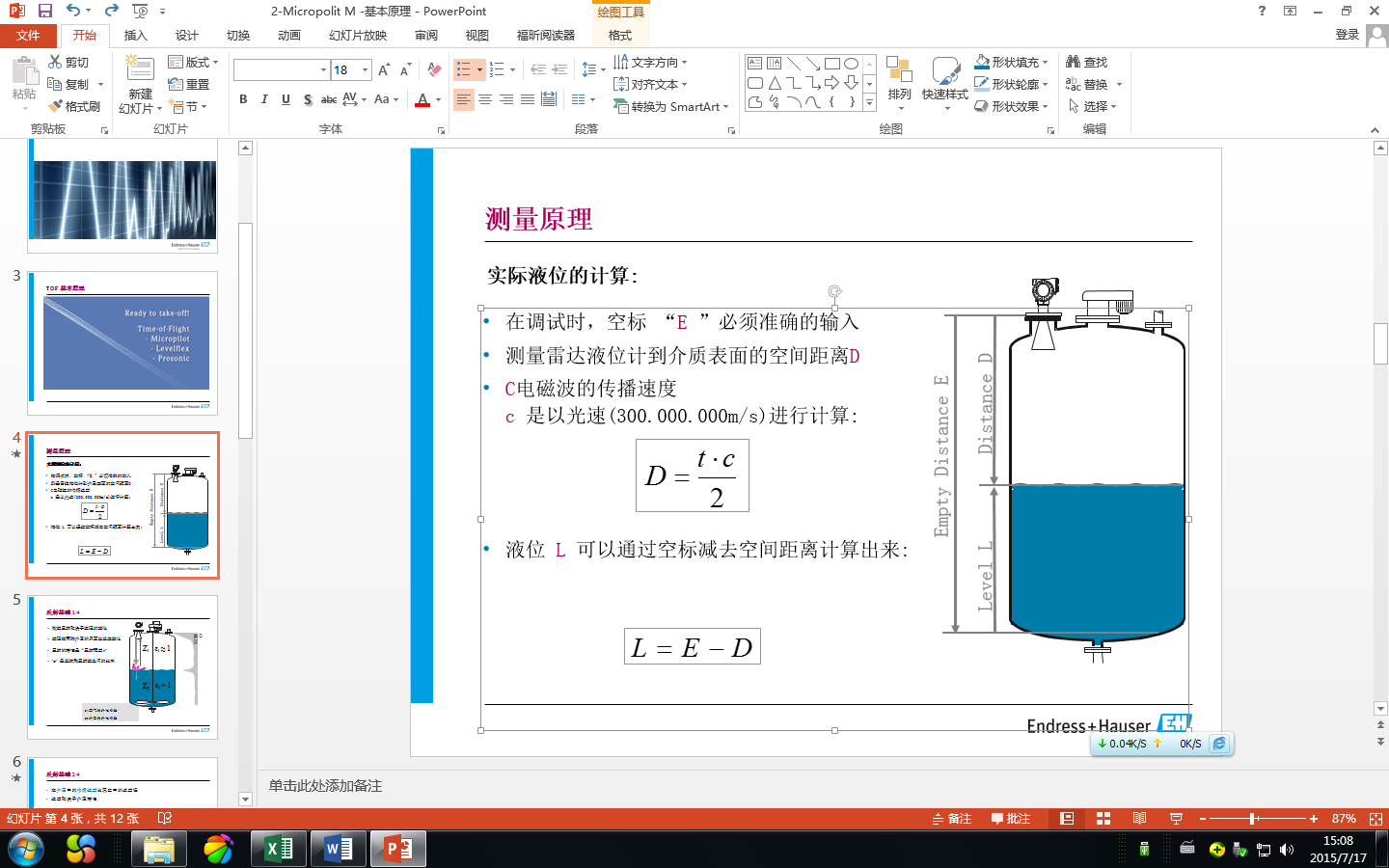Select the line shape in shapes gallery
The image size is (1389, 868).
coord(793,64)
